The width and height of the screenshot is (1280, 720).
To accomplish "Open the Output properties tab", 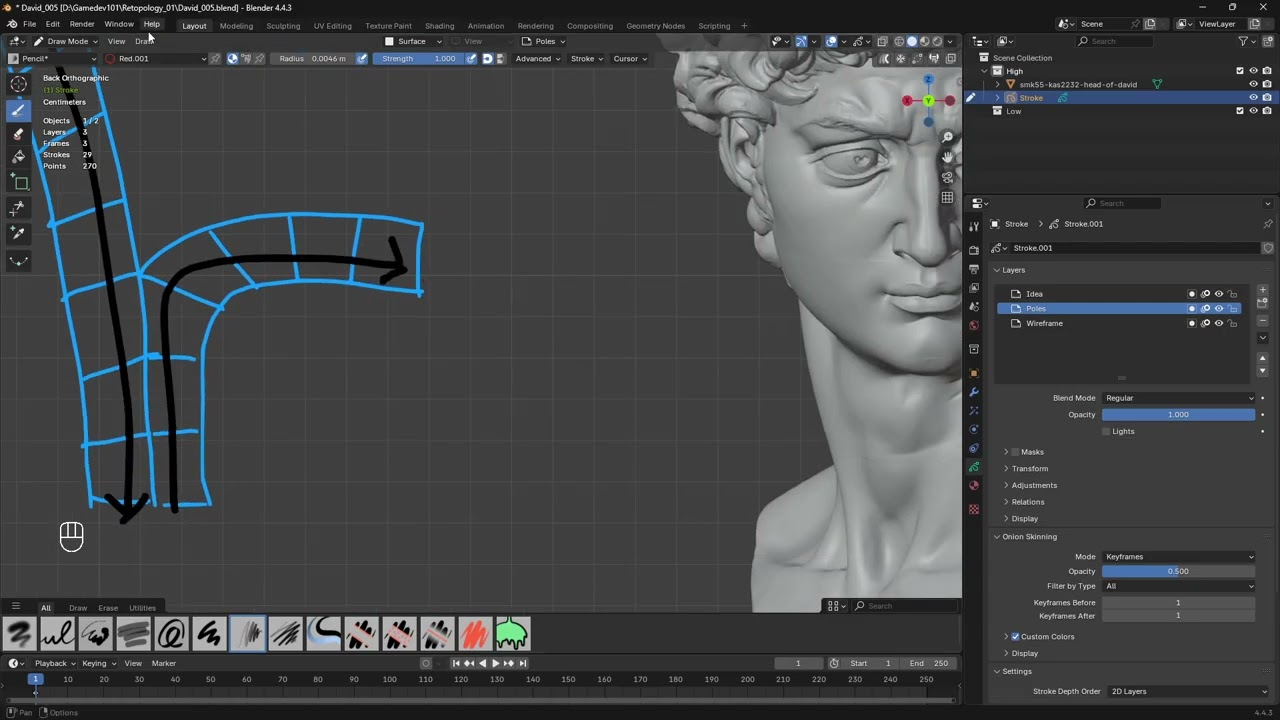I will 974,269.
